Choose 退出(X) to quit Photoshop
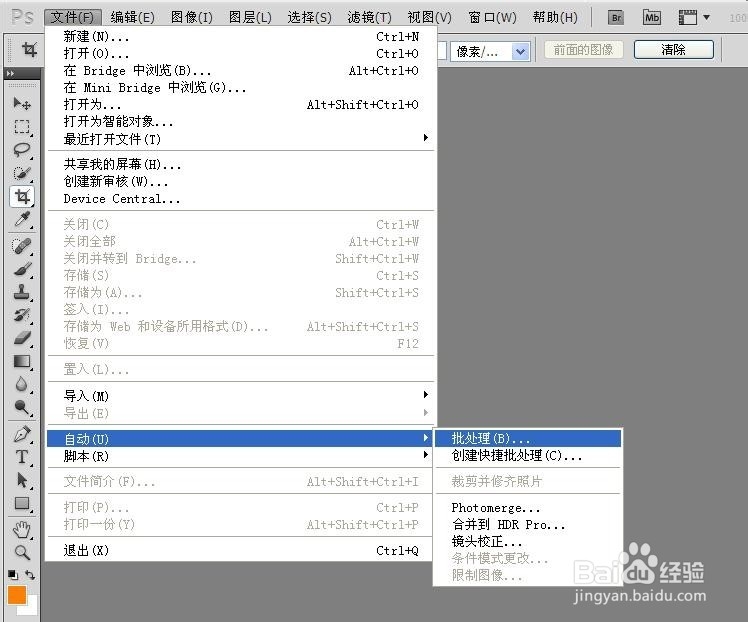 (x=241, y=550)
